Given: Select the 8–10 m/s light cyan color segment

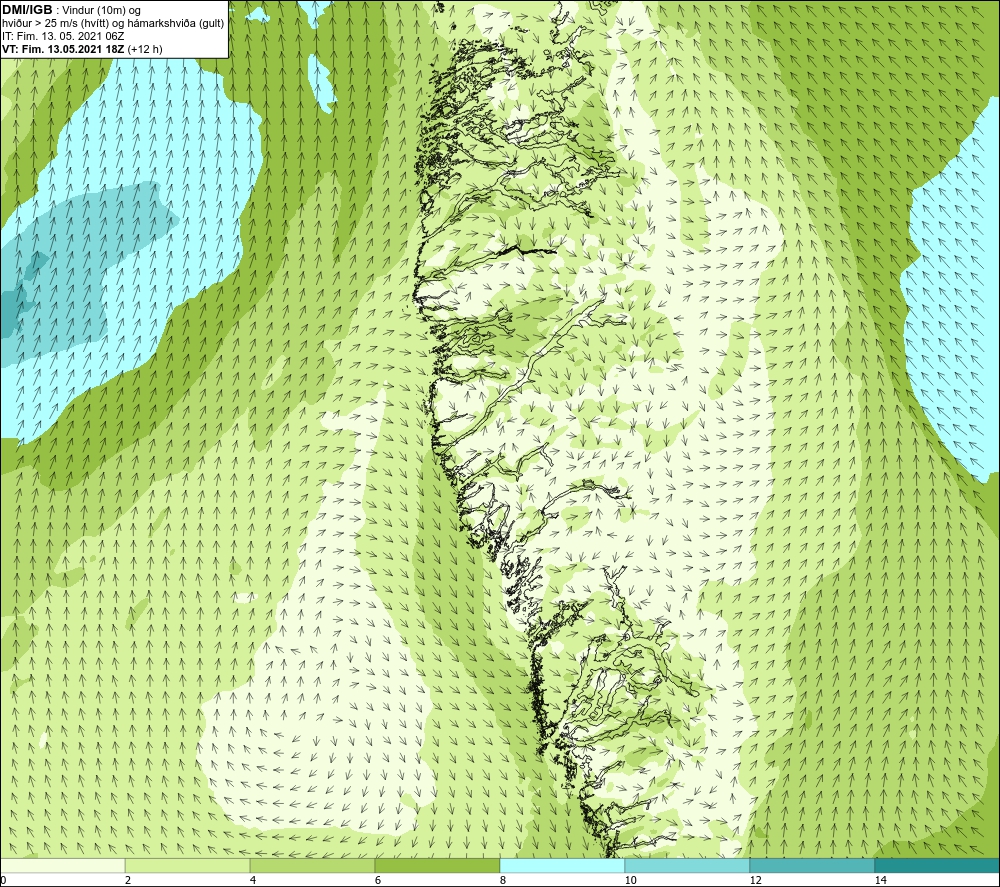Looking at the screenshot, I should click(562, 865).
